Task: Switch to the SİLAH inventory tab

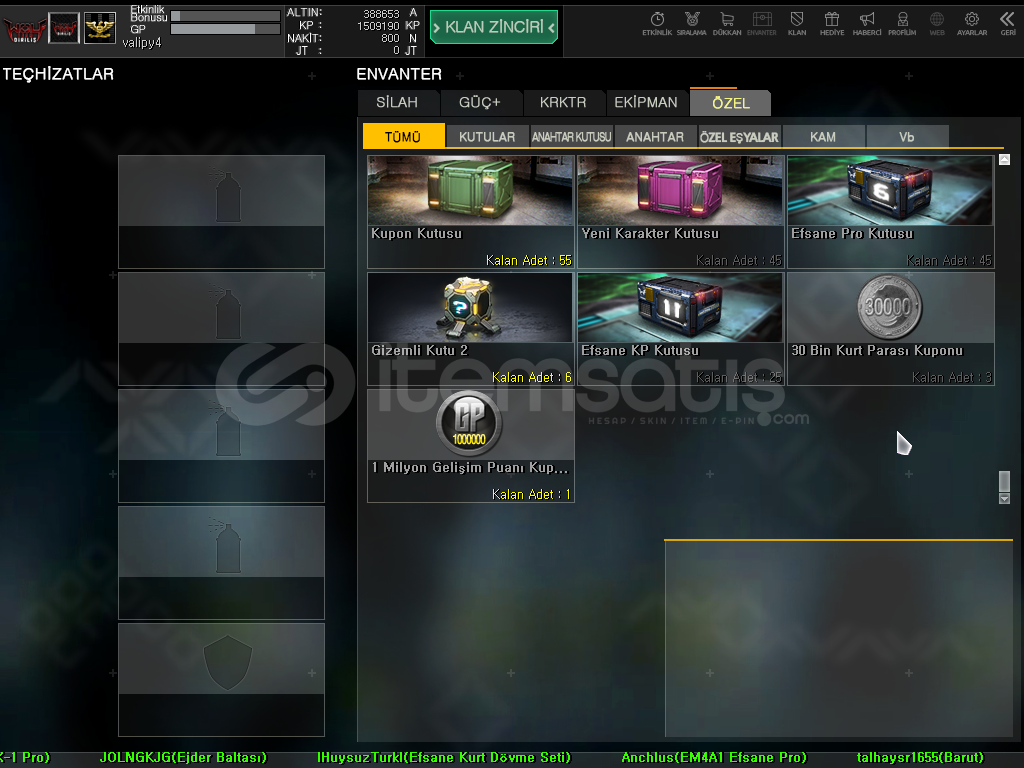Action: click(x=397, y=103)
